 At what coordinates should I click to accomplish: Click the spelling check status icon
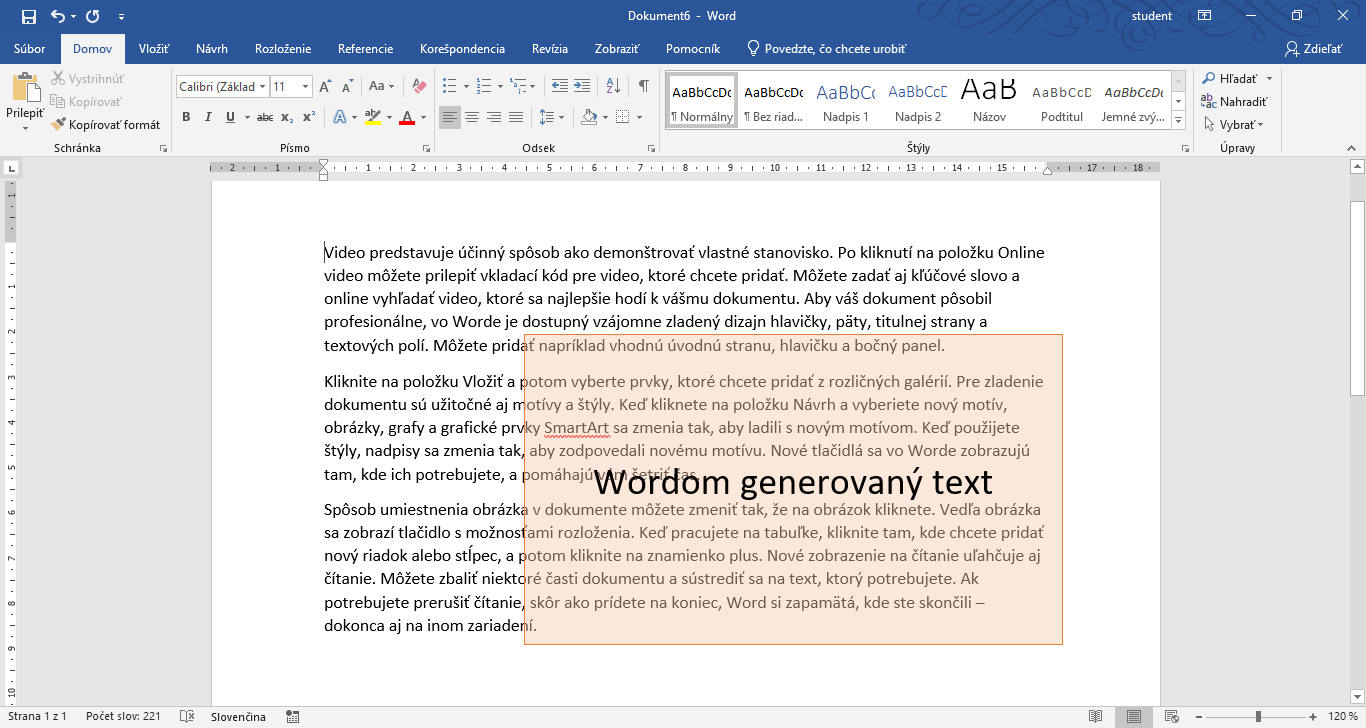(x=186, y=717)
